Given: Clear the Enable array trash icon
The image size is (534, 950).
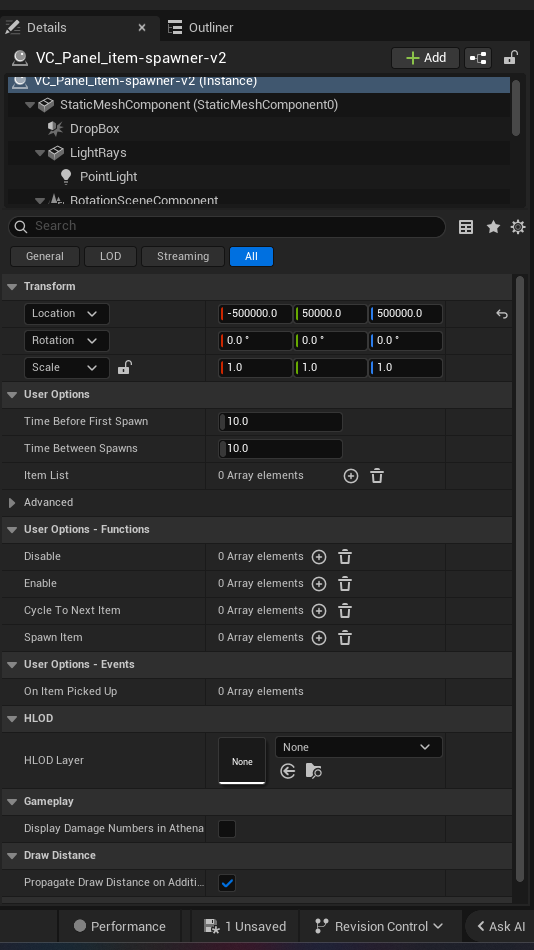Looking at the screenshot, I should click(345, 584).
